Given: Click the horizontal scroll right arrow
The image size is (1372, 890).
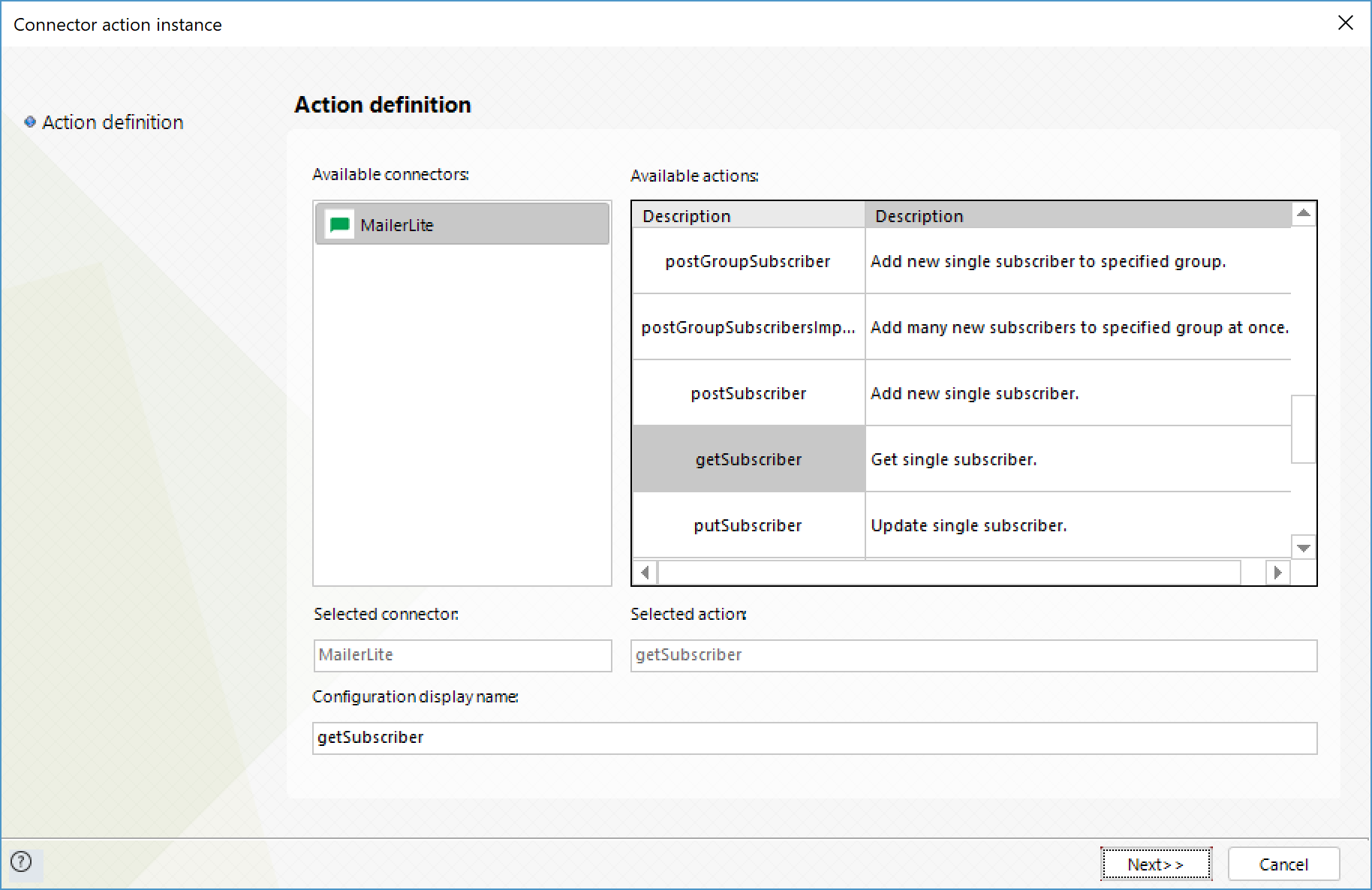Looking at the screenshot, I should pos(1277,572).
